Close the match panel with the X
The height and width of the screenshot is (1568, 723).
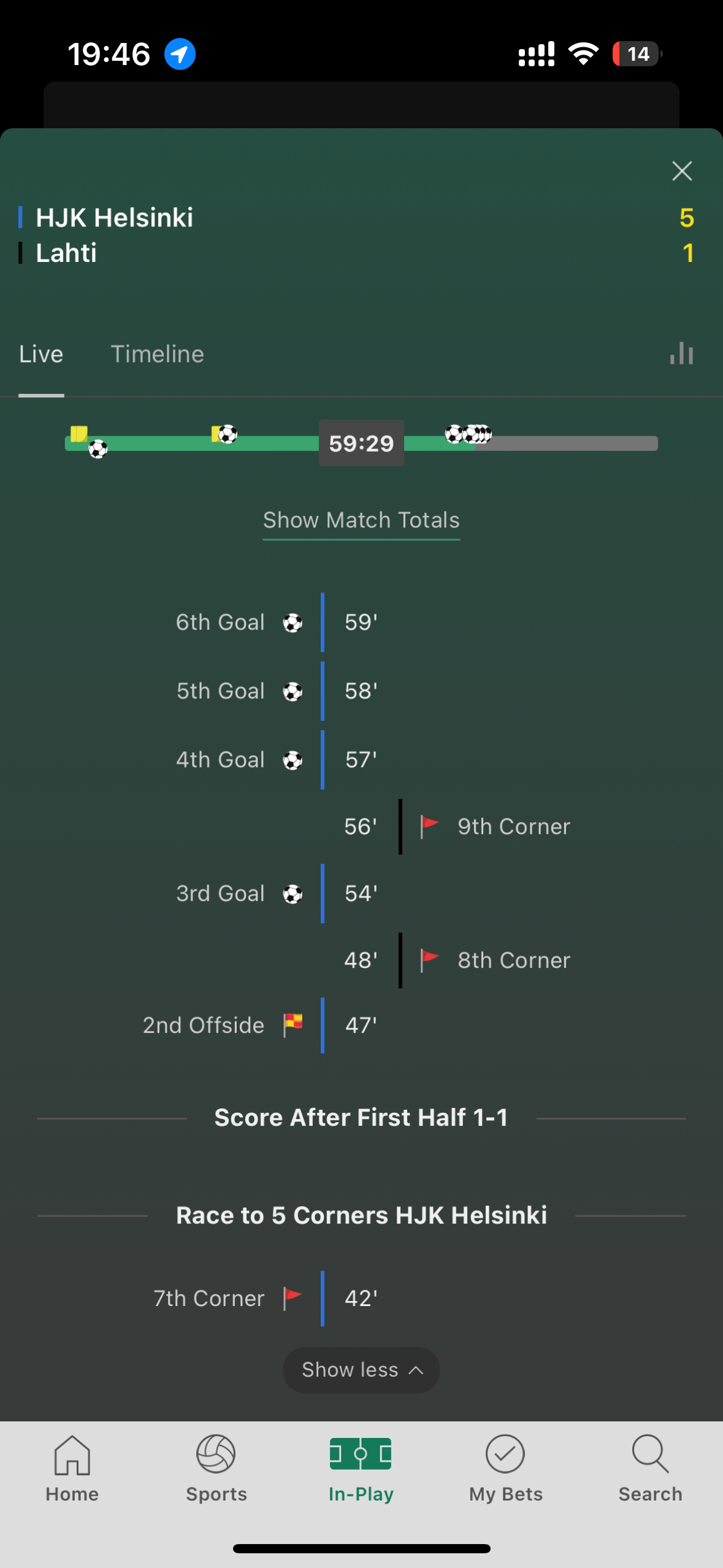(x=682, y=171)
